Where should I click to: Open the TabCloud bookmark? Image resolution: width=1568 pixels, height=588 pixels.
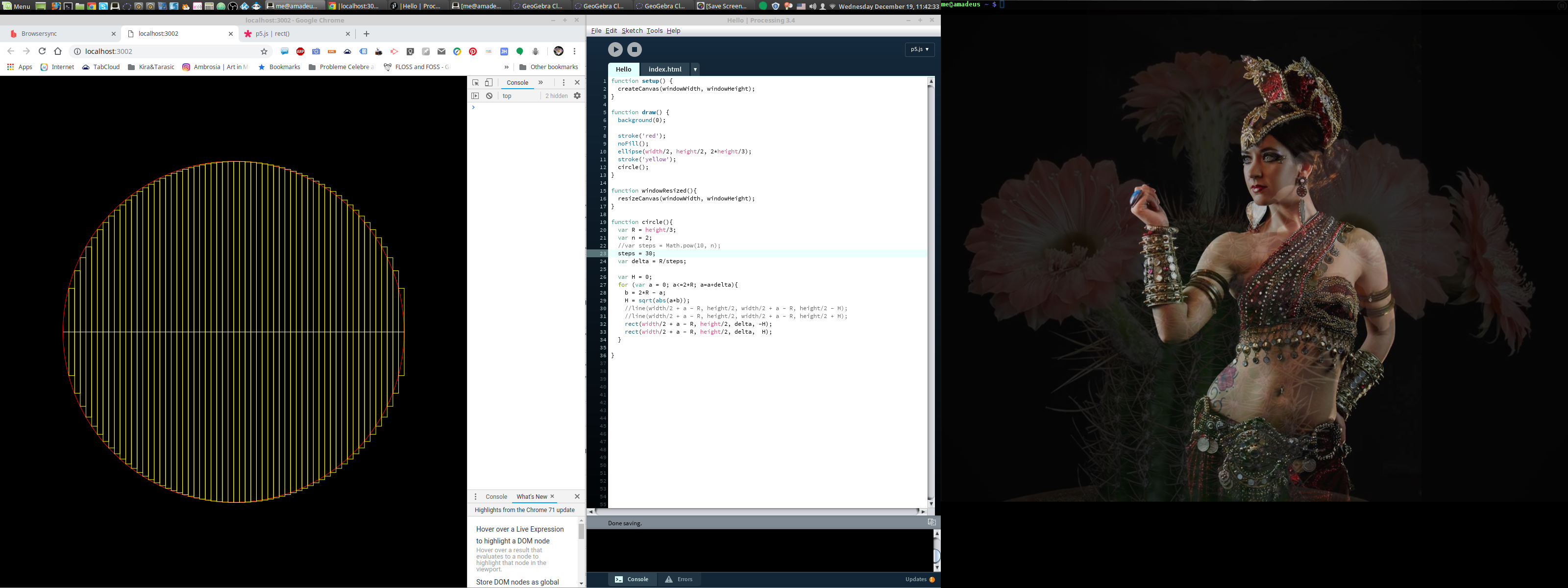point(100,67)
